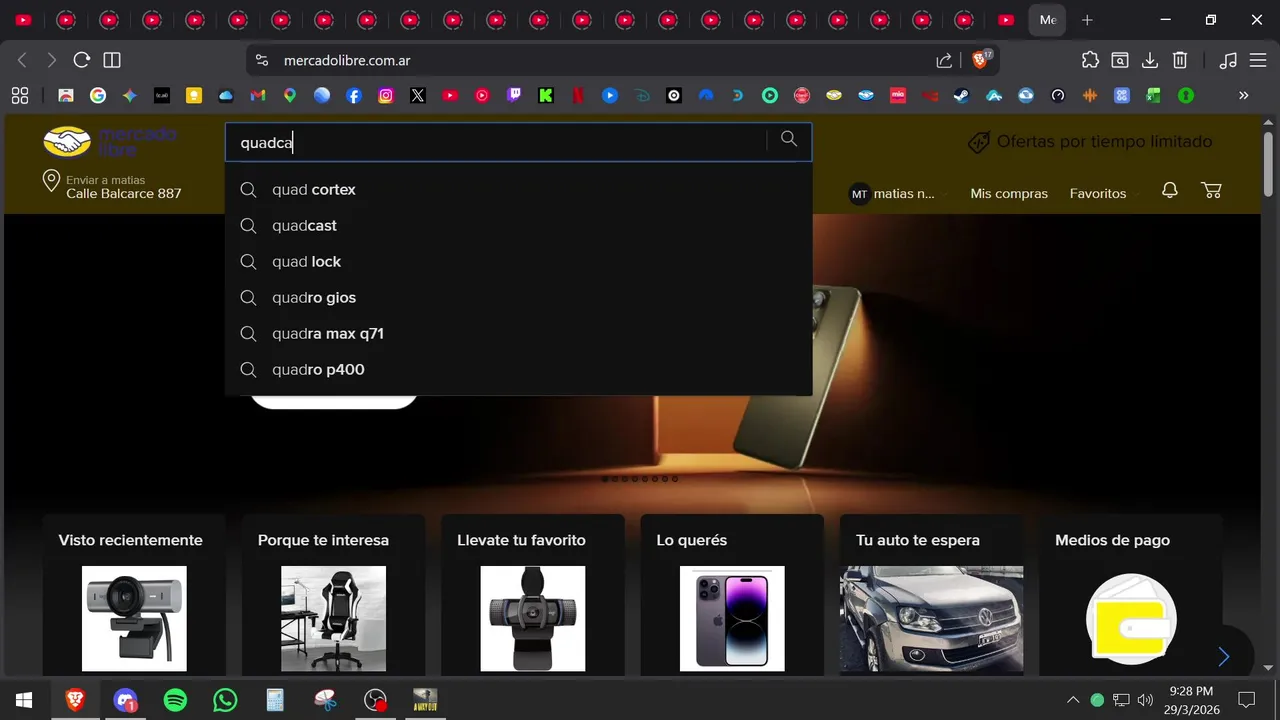This screenshot has height=720, width=1280.
Task: Open the webcam thumbnail under Visto recientemente
Action: 134,618
